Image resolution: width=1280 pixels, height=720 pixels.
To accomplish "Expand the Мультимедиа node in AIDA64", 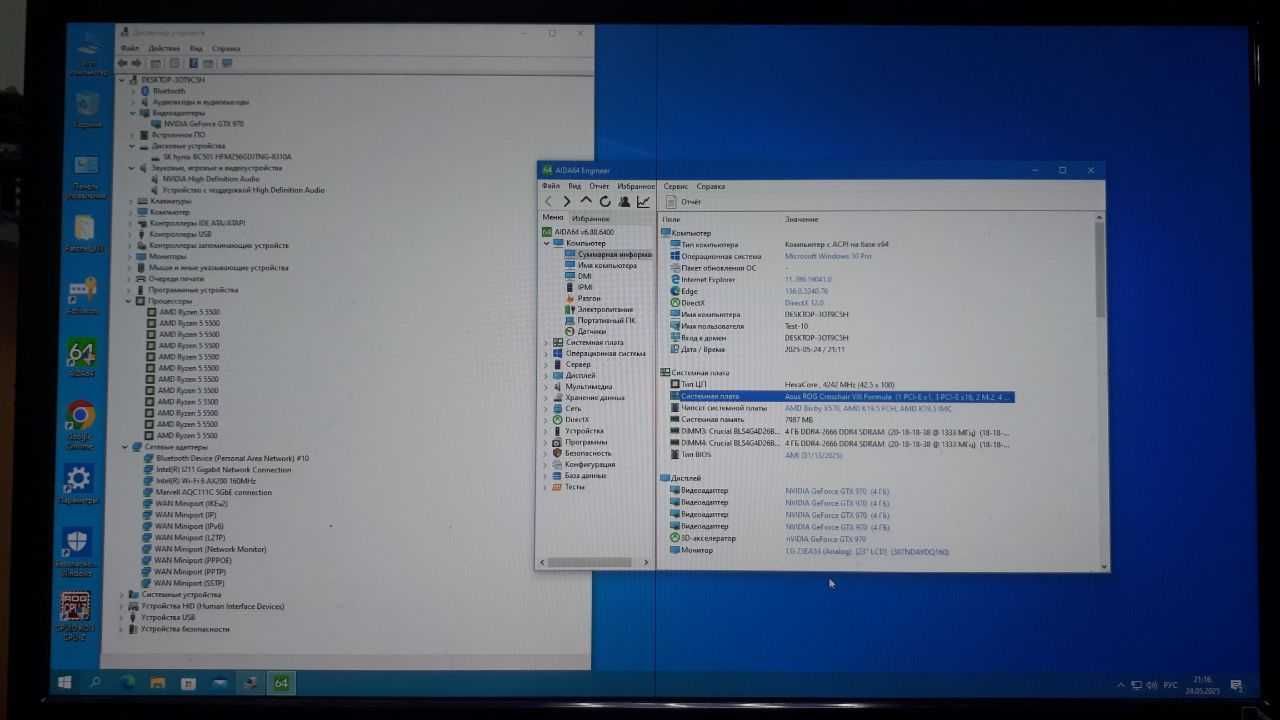I will pyautogui.click(x=546, y=386).
